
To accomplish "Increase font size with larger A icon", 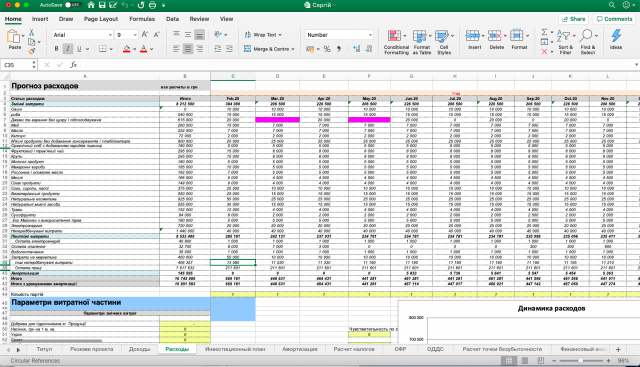I will (145, 35).
